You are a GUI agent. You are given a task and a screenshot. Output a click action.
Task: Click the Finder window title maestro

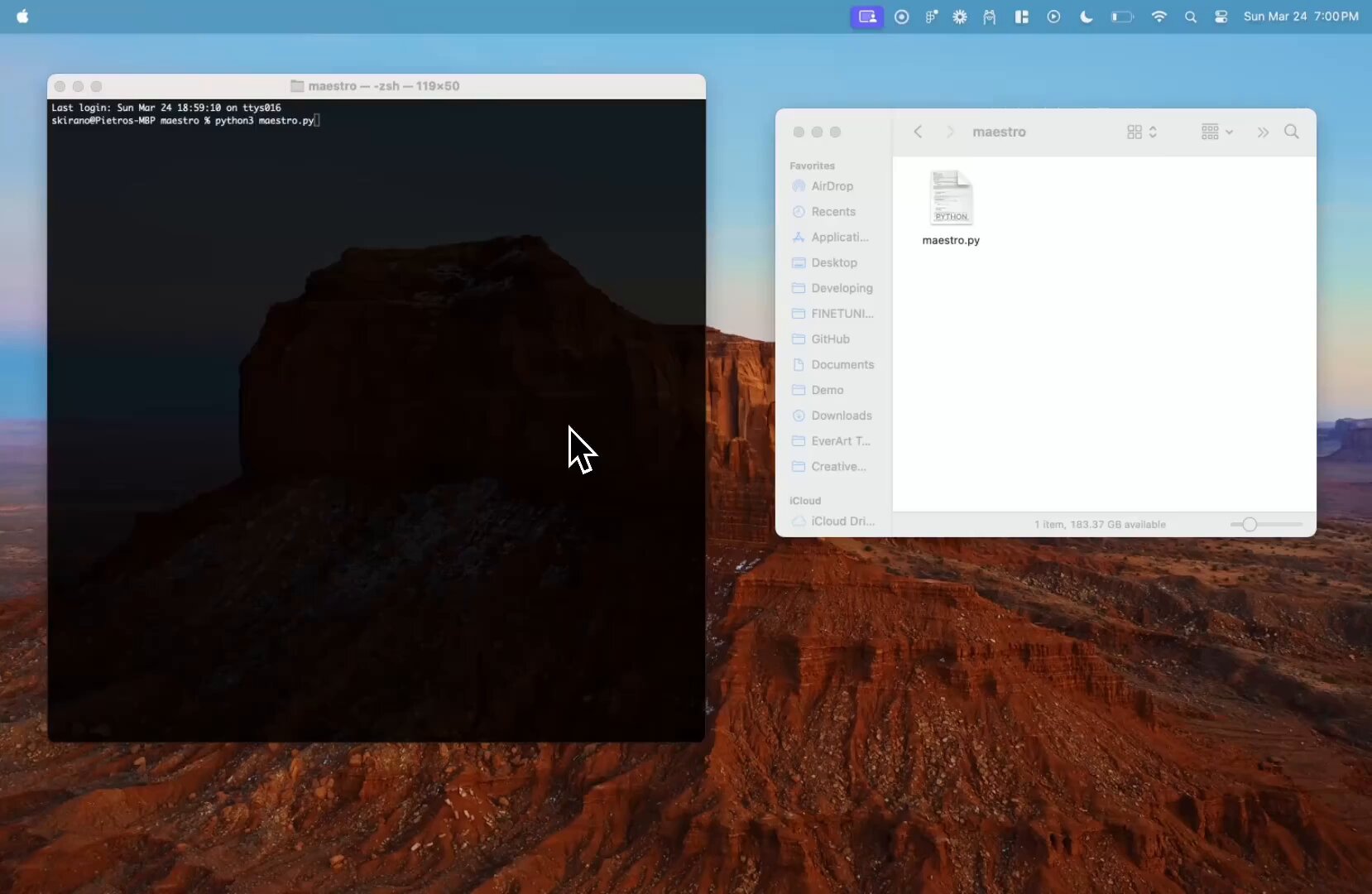point(999,132)
